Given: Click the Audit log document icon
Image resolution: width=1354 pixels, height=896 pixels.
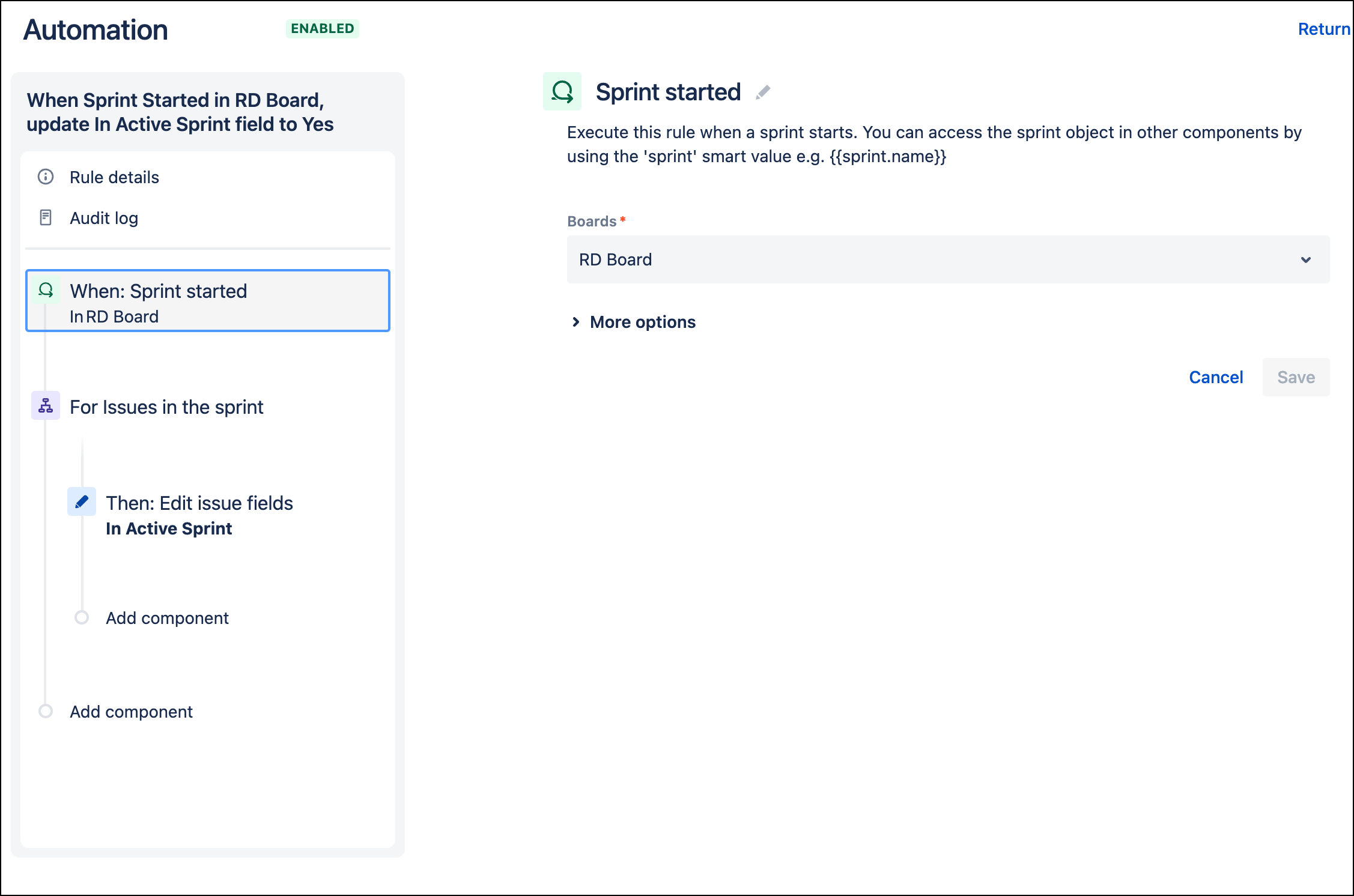Looking at the screenshot, I should pyautogui.click(x=46, y=217).
